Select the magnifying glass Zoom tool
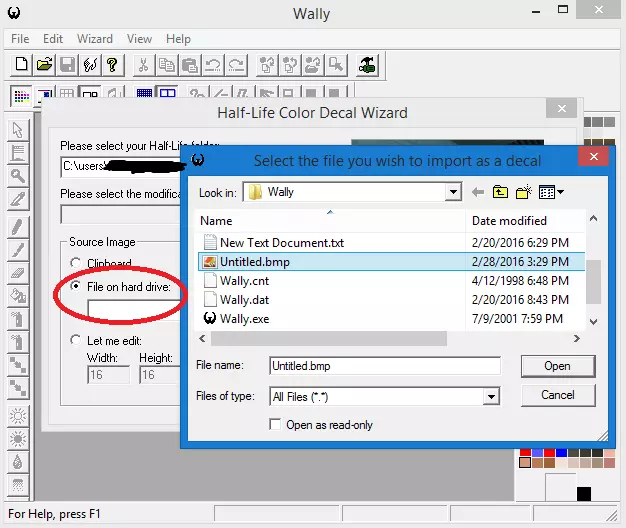Image resolution: width=626 pixels, height=528 pixels. 18,176
